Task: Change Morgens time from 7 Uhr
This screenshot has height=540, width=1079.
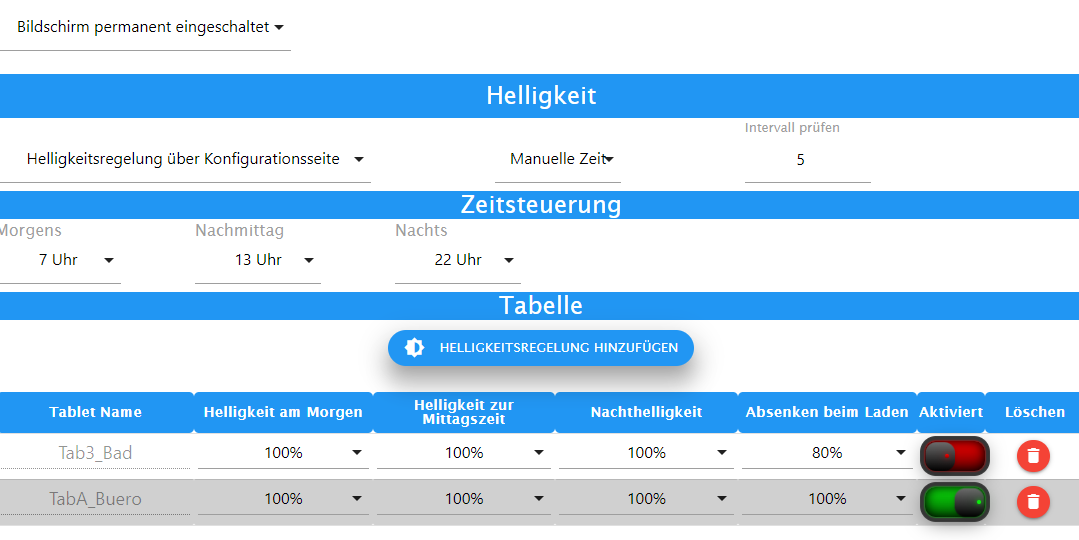Action: pyautogui.click(x=61, y=261)
